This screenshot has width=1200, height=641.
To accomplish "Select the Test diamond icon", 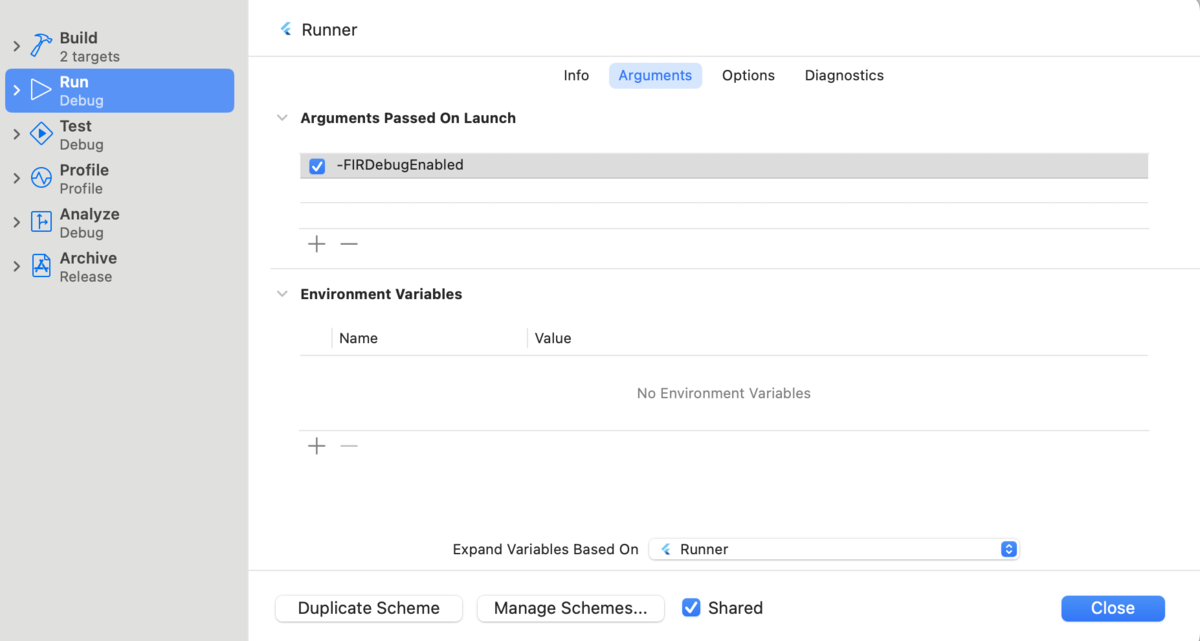I will pos(41,134).
